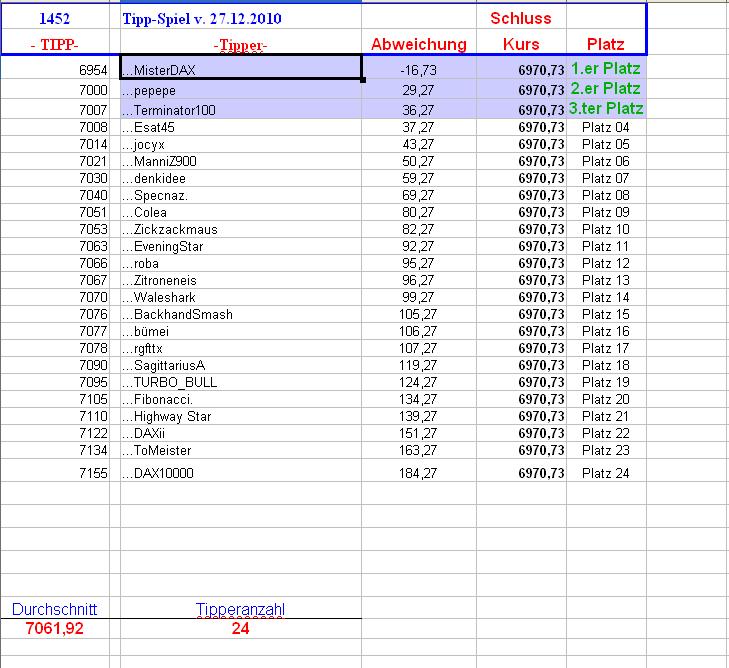This screenshot has height=668, width=729.
Task: Select Schlusskurs 6970,73 in MisterDAX row
Action: (521, 68)
